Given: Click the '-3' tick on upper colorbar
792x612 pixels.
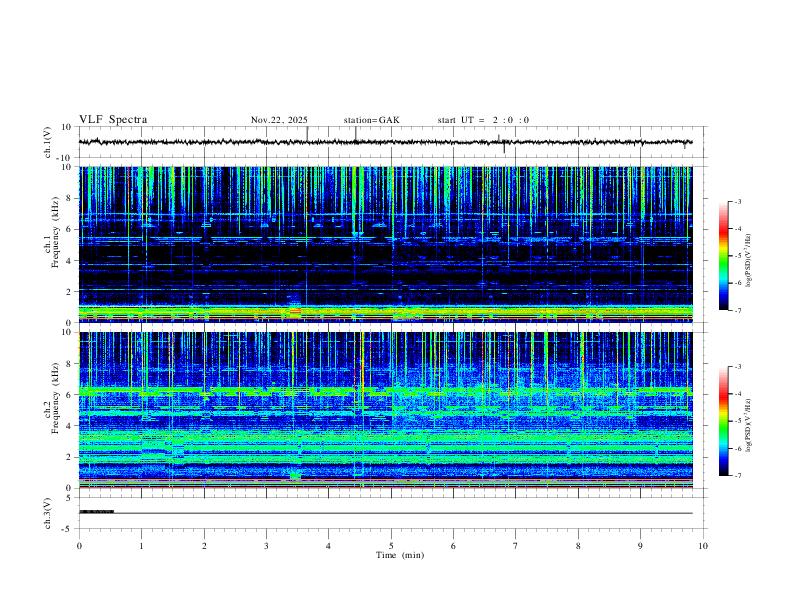Looking at the screenshot, I should coord(737,201).
